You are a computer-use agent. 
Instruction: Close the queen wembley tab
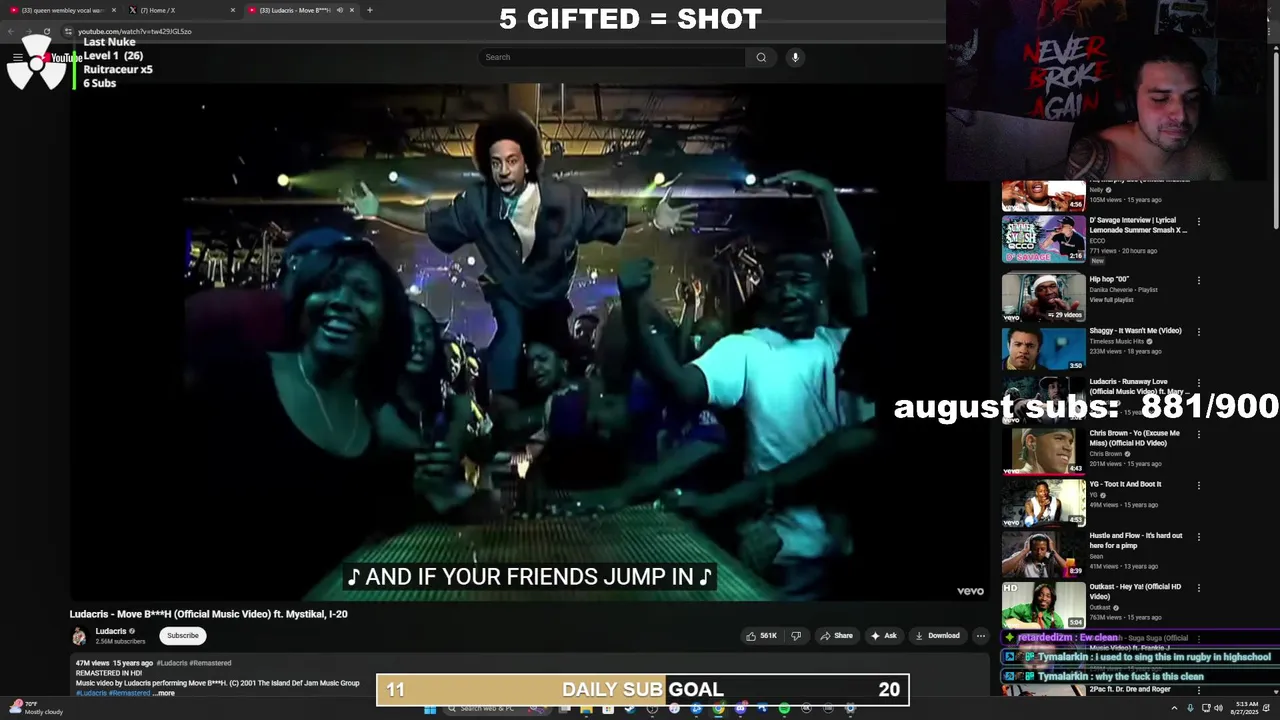coord(114,10)
